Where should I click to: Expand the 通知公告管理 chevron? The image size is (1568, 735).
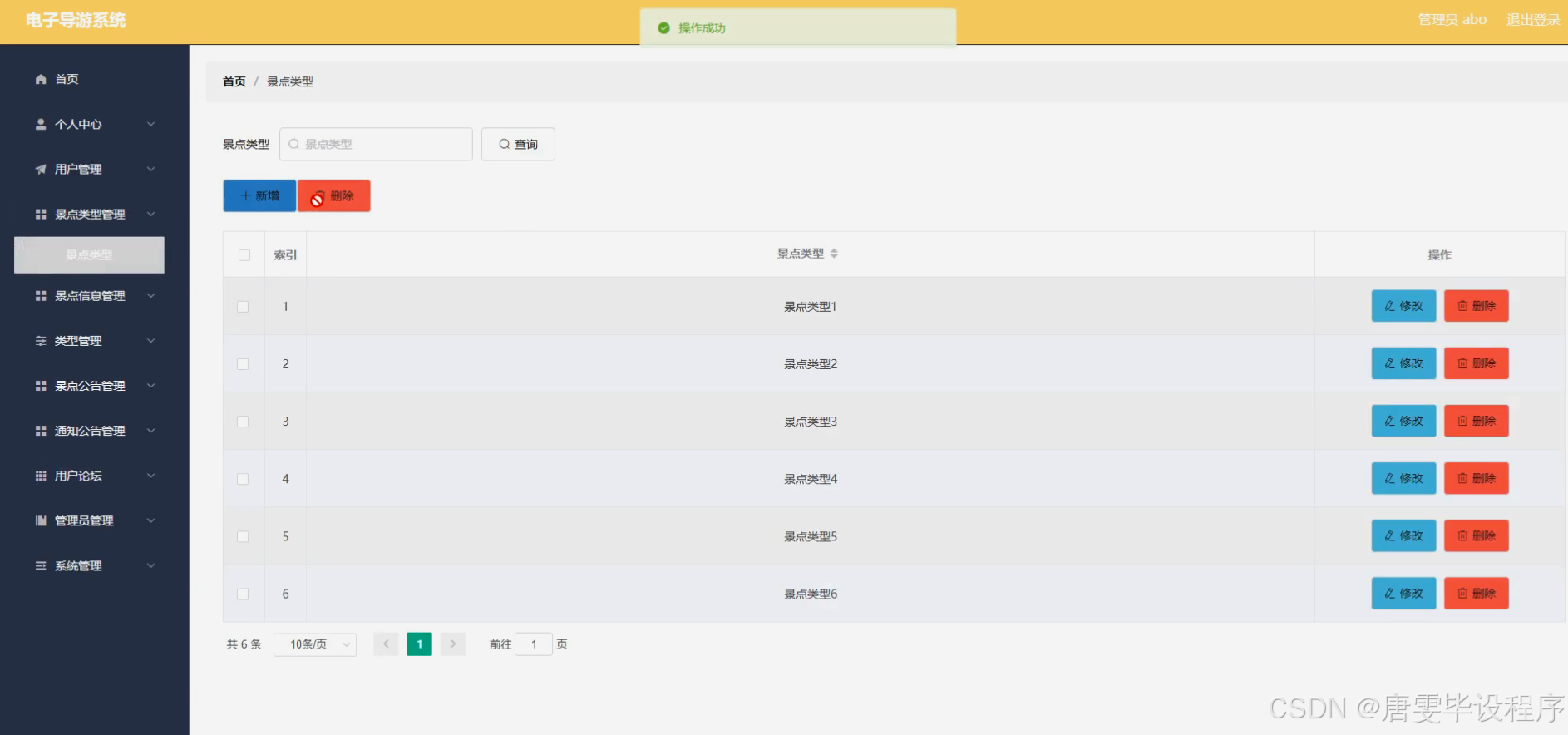click(151, 431)
